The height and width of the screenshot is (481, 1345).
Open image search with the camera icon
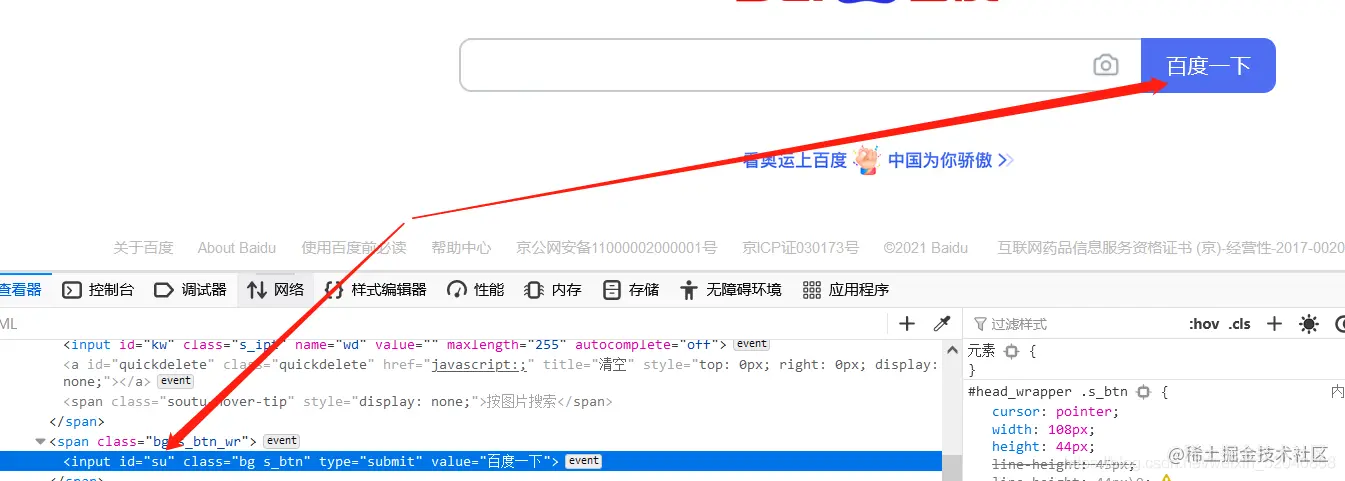click(x=1105, y=66)
